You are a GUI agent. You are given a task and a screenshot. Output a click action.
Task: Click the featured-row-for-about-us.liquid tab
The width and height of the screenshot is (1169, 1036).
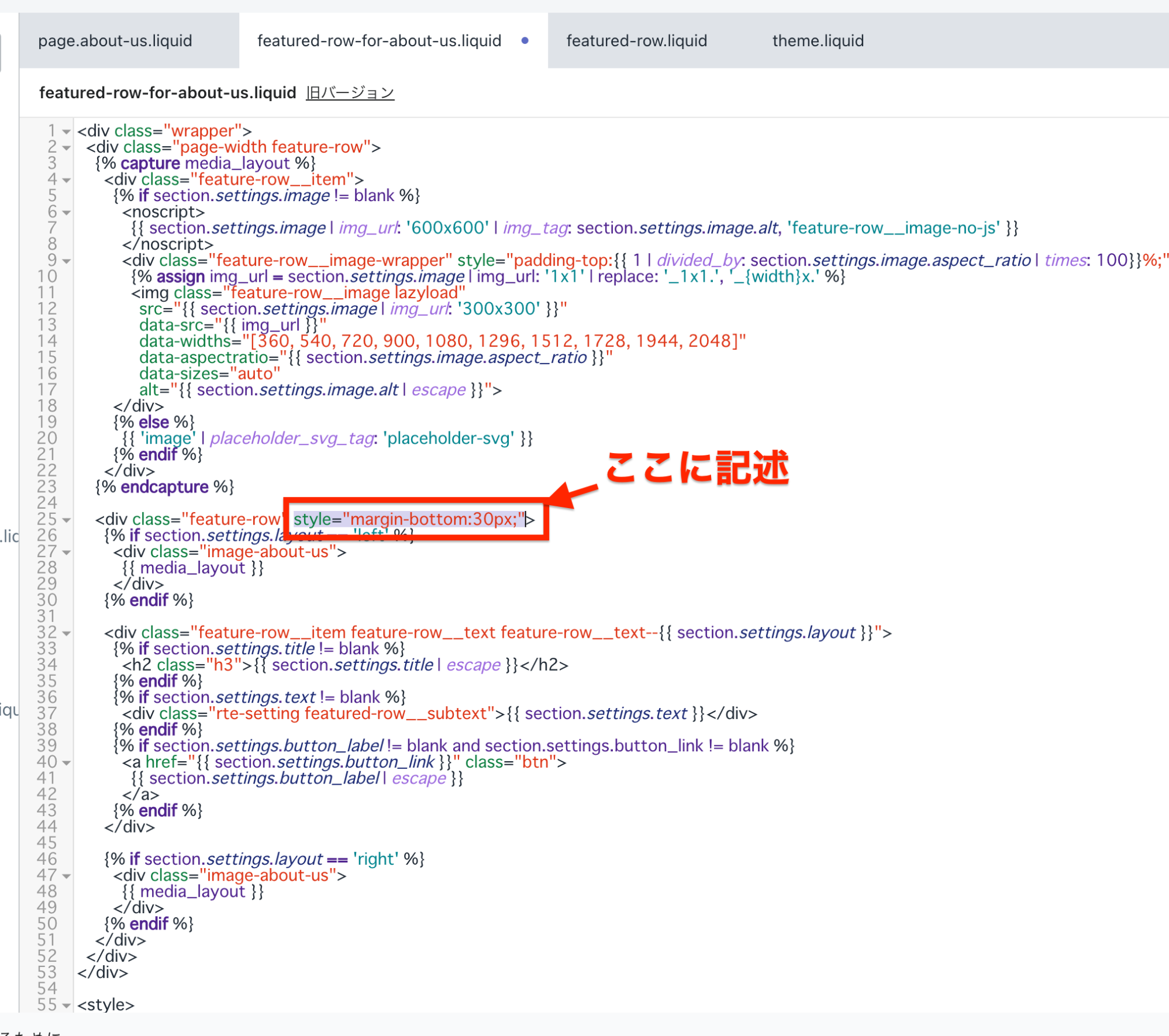(379, 41)
